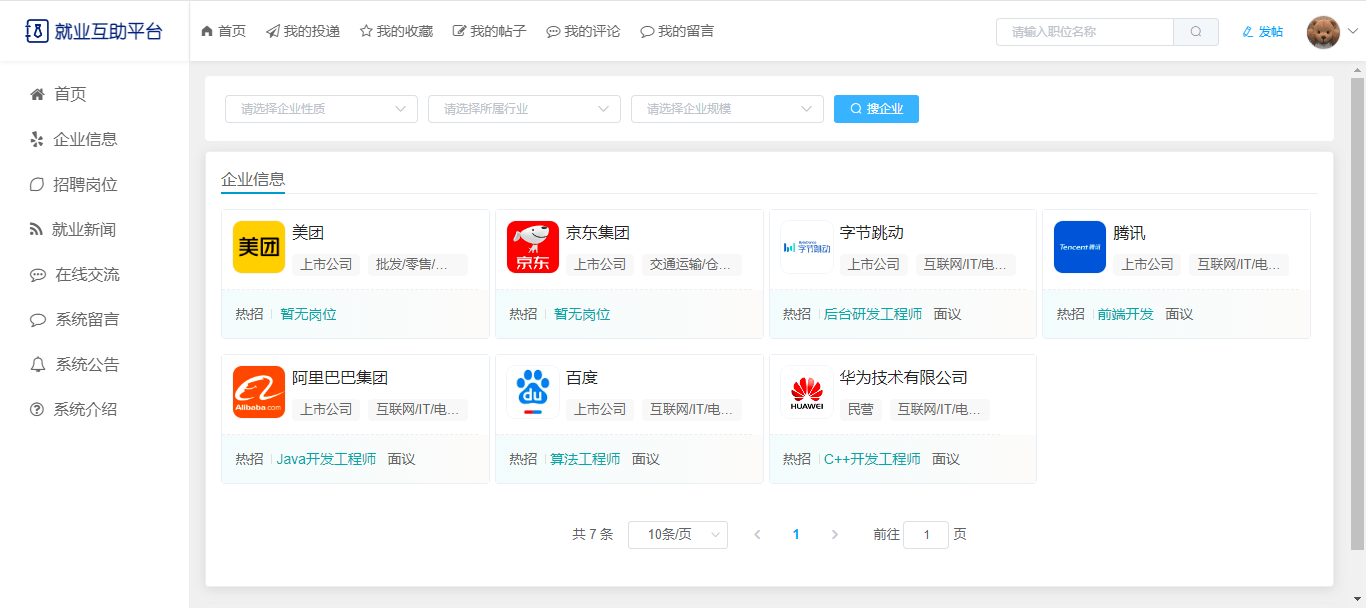Open the 请选择企业规模 dropdown
This screenshot has height=608, width=1366.
point(727,109)
